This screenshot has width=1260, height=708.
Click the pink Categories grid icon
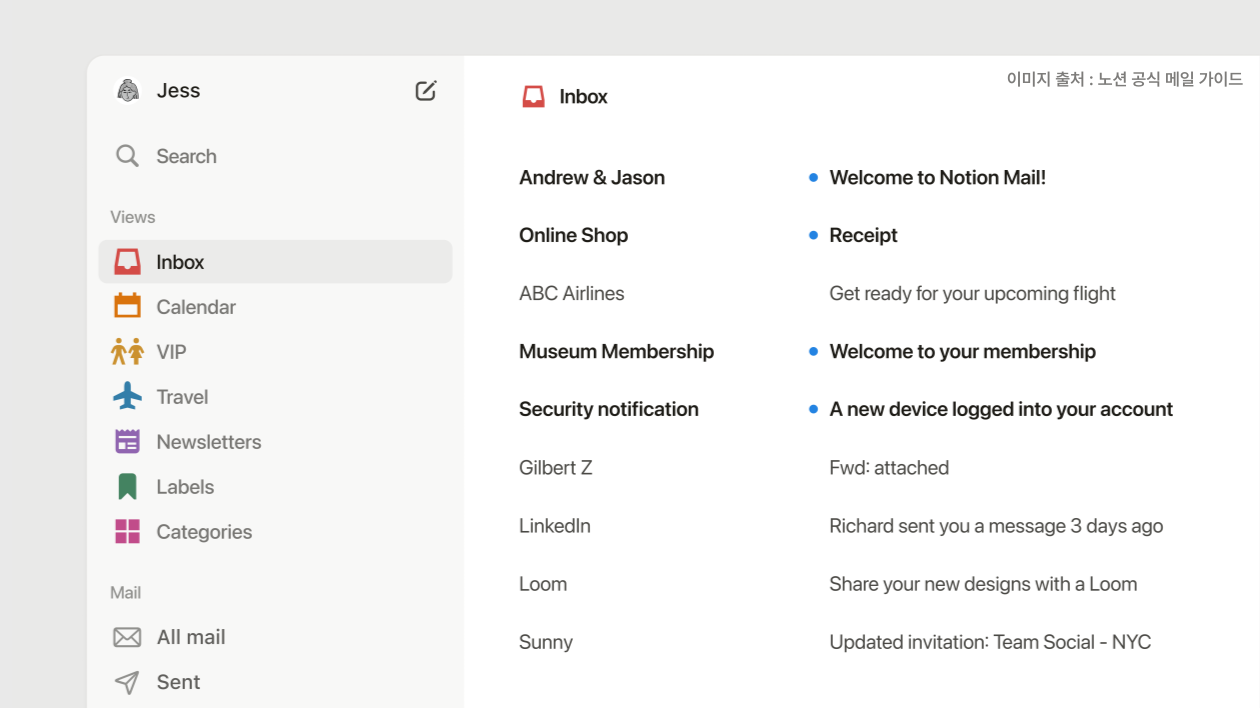coord(127,531)
